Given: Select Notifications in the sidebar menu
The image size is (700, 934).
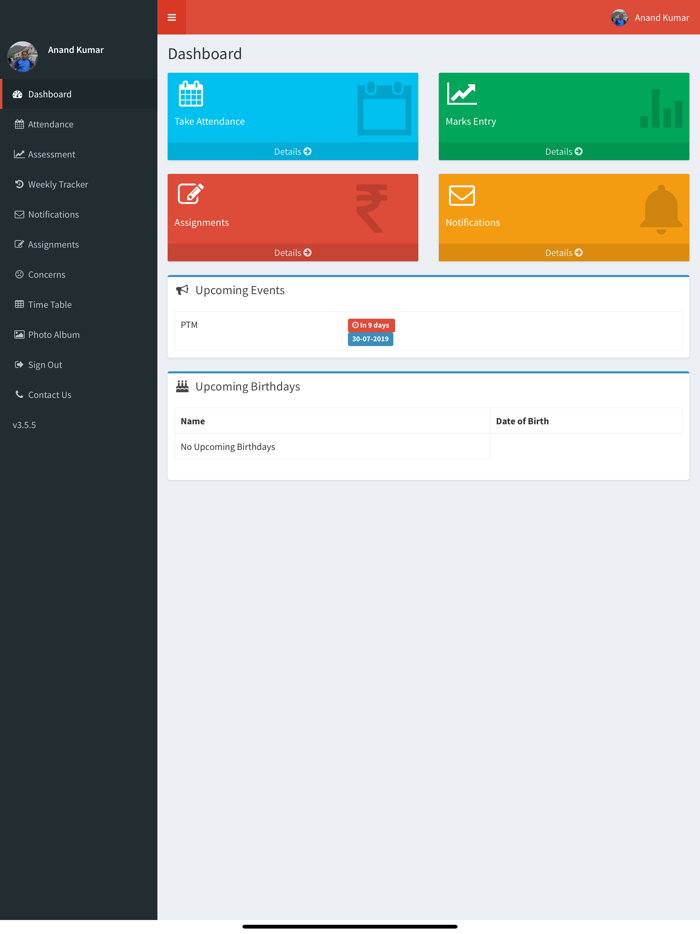Looking at the screenshot, I should click(x=79, y=214).
